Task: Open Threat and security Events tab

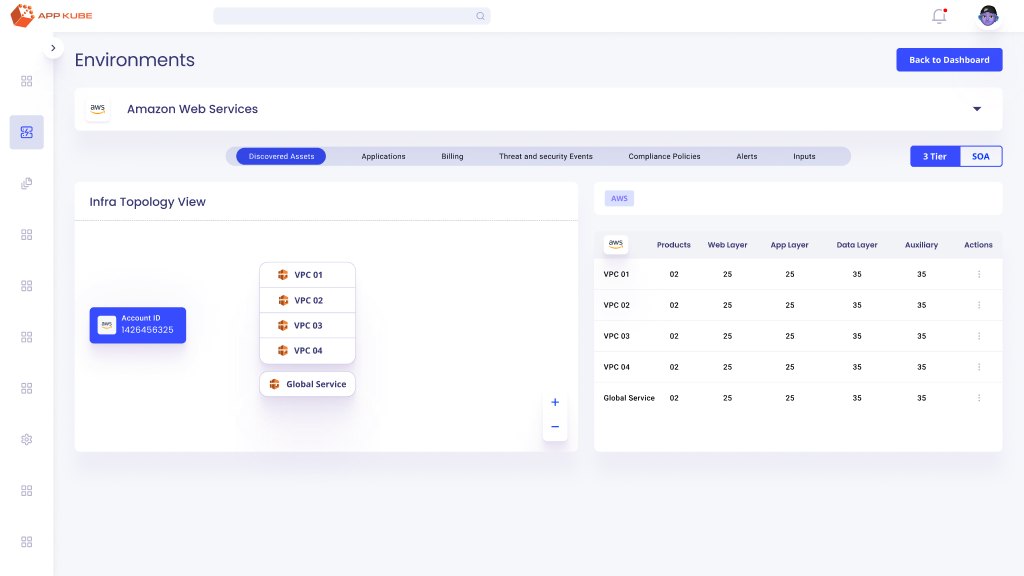Action: (x=546, y=156)
